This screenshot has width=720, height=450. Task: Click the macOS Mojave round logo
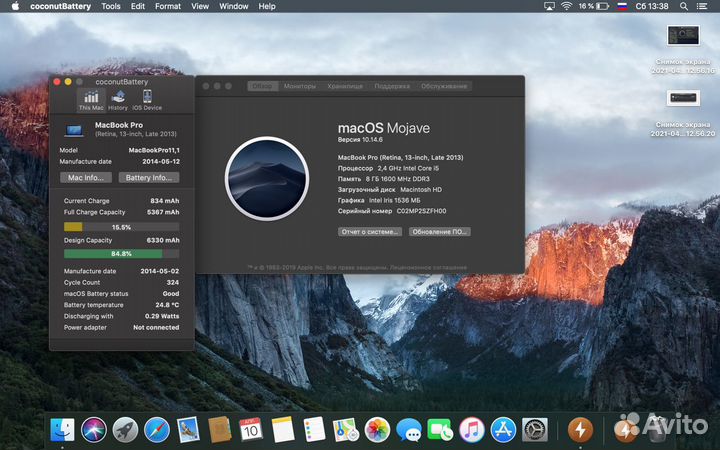click(x=267, y=179)
